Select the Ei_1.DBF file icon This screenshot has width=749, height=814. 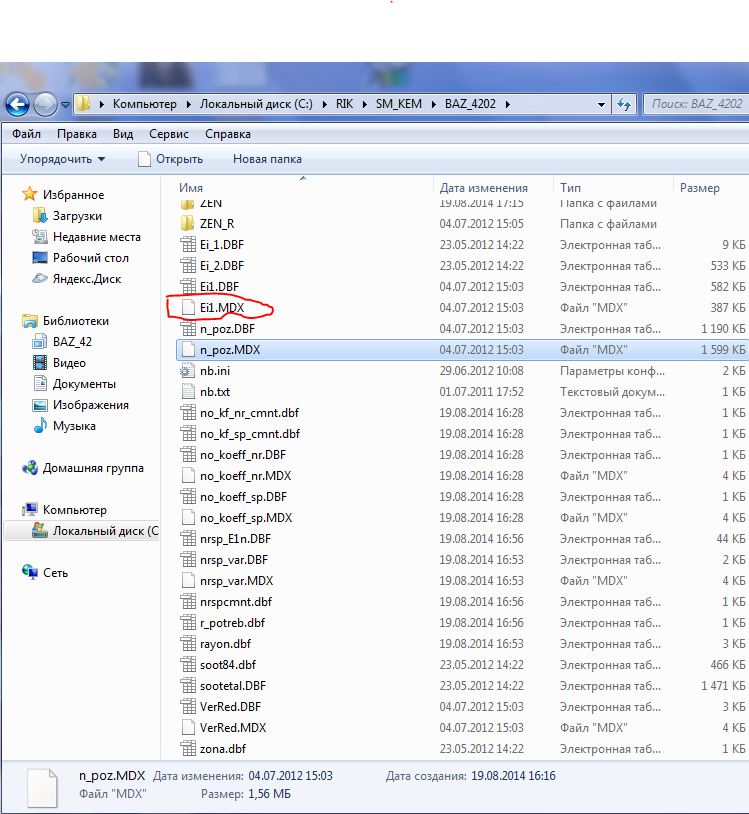[188, 245]
